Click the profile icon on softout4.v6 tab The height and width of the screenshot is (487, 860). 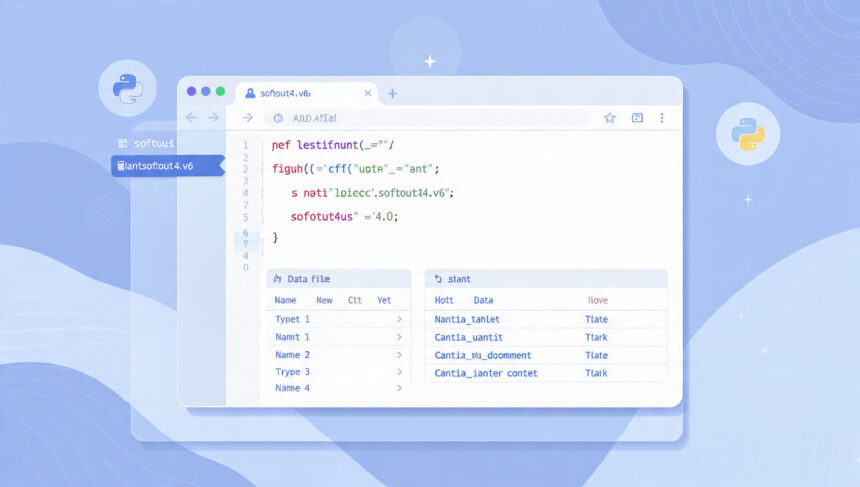tap(250, 93)
